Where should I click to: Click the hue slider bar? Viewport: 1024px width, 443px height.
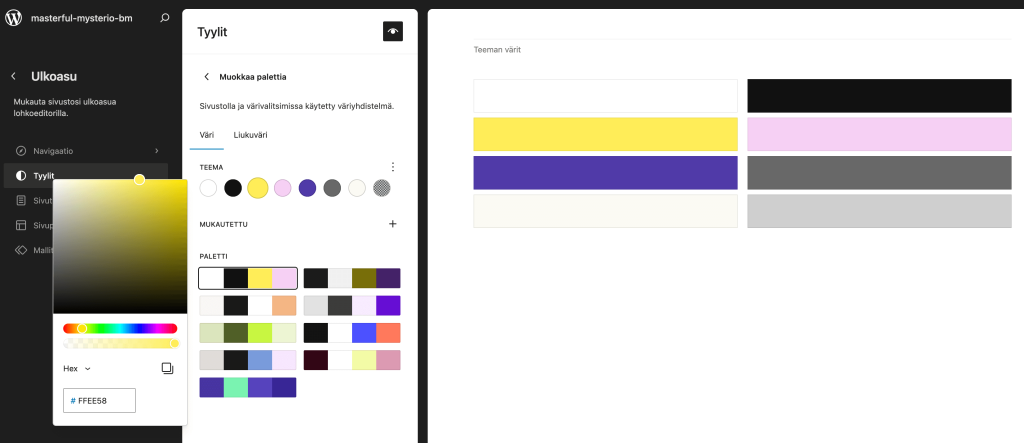(120, 328)
